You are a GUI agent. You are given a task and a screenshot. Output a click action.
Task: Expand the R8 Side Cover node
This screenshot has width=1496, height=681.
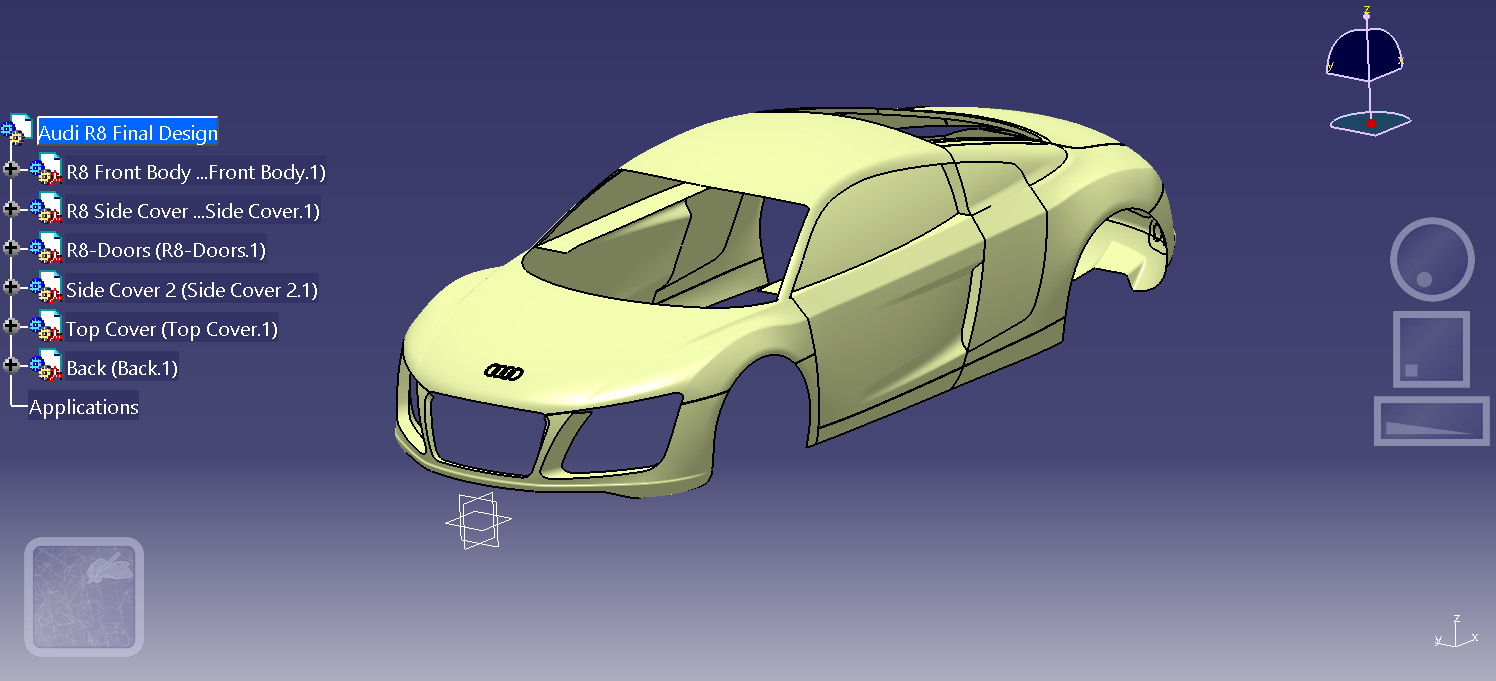12,209
